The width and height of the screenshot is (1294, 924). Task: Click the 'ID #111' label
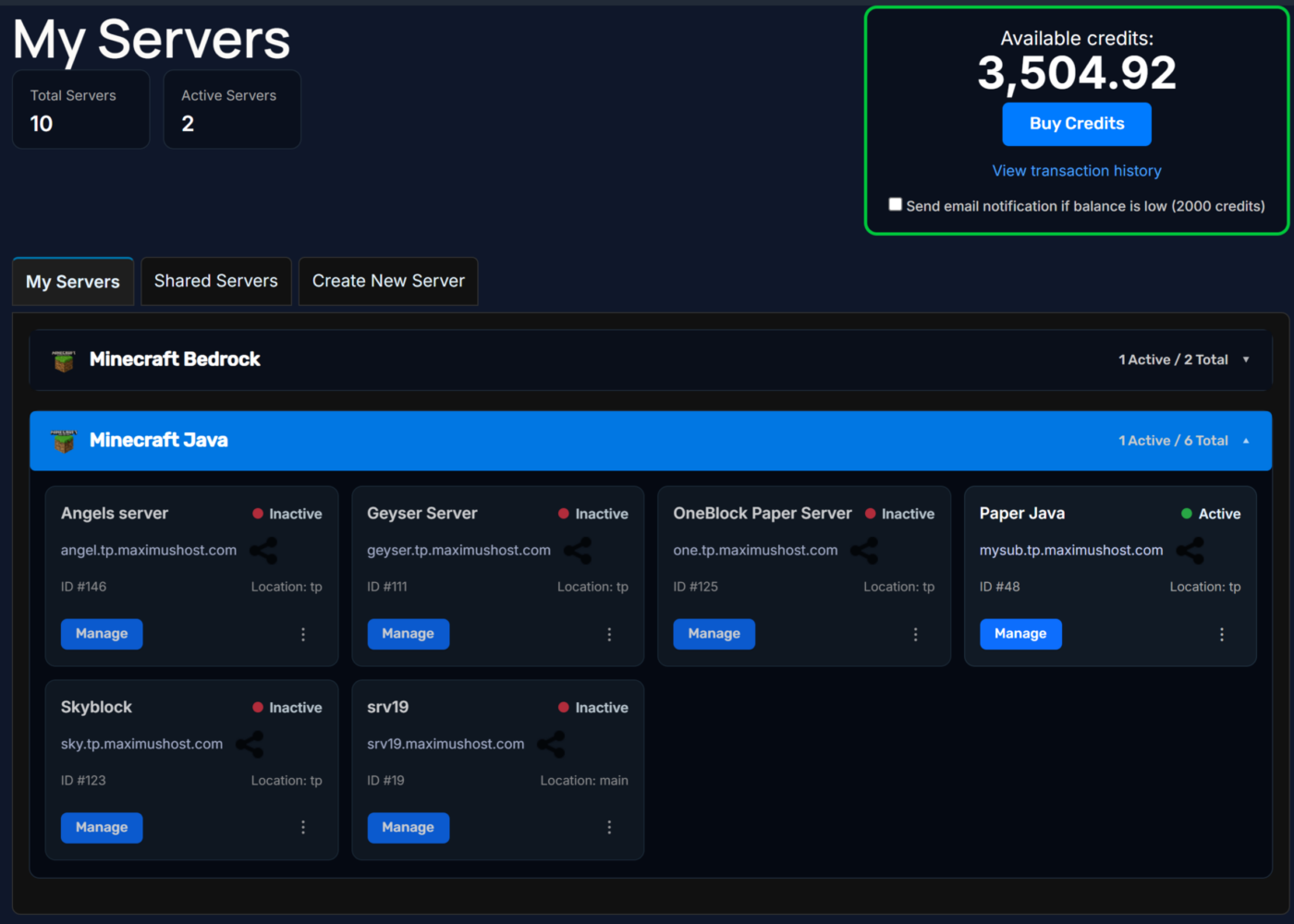[387, 587]
